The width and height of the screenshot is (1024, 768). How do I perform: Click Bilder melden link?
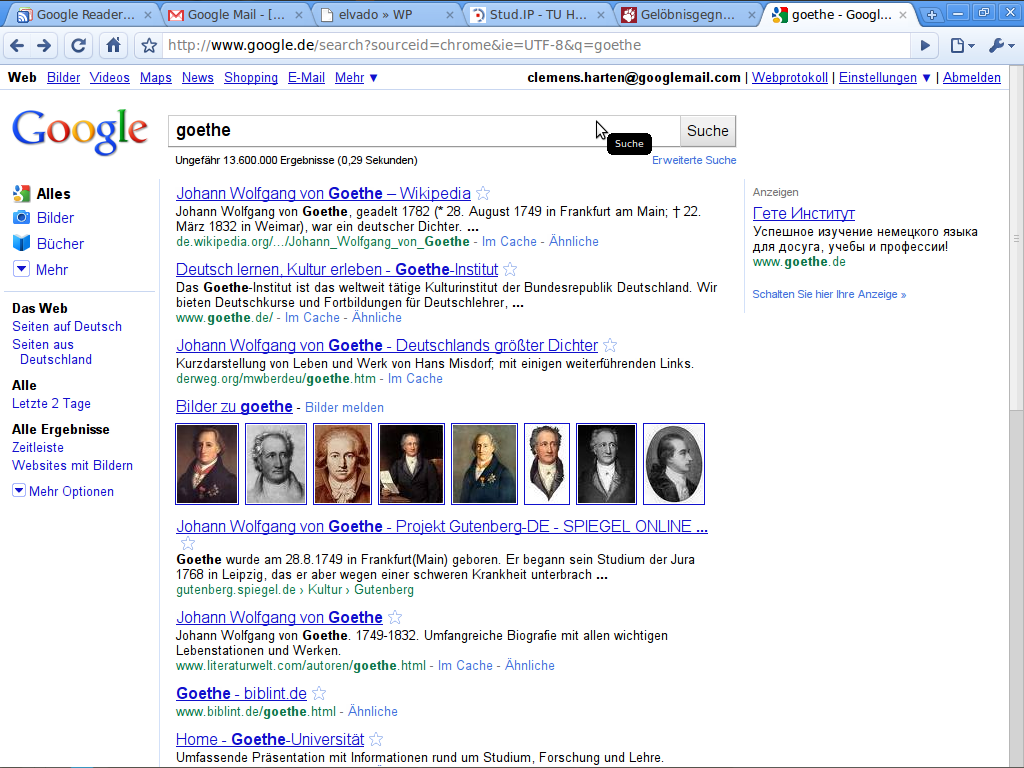tap(344, 408)
